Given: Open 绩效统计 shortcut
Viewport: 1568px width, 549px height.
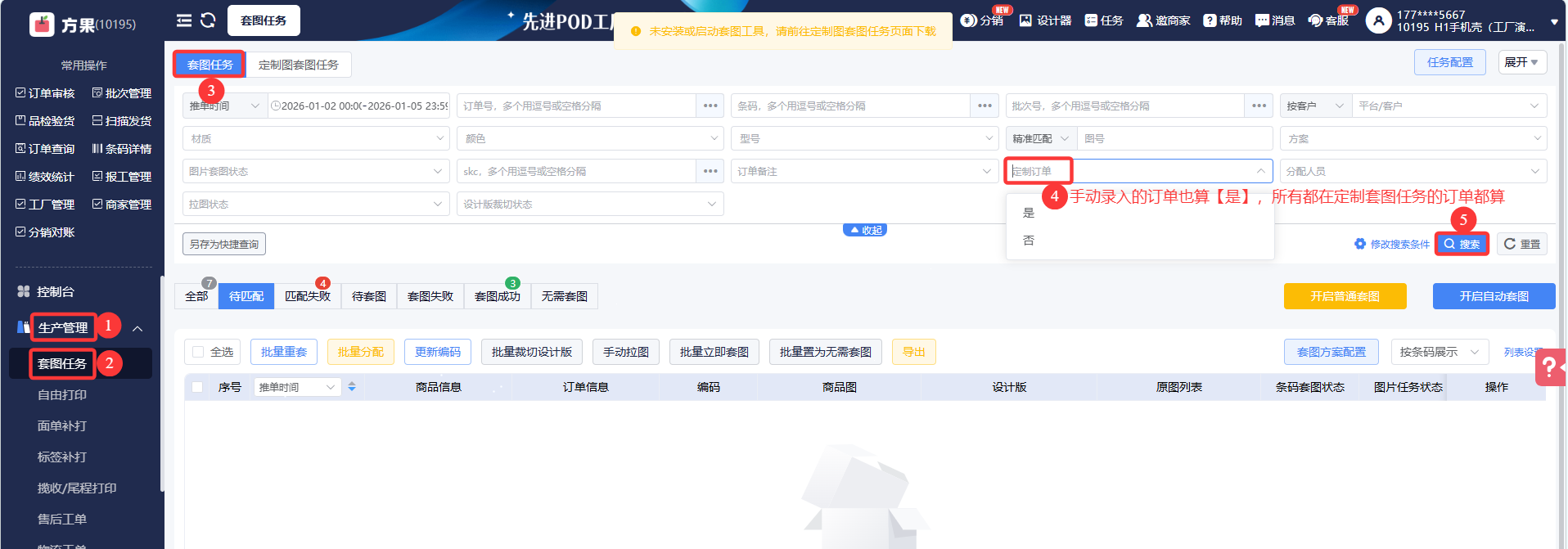Looking at the screenshot, I should [45, 177].
